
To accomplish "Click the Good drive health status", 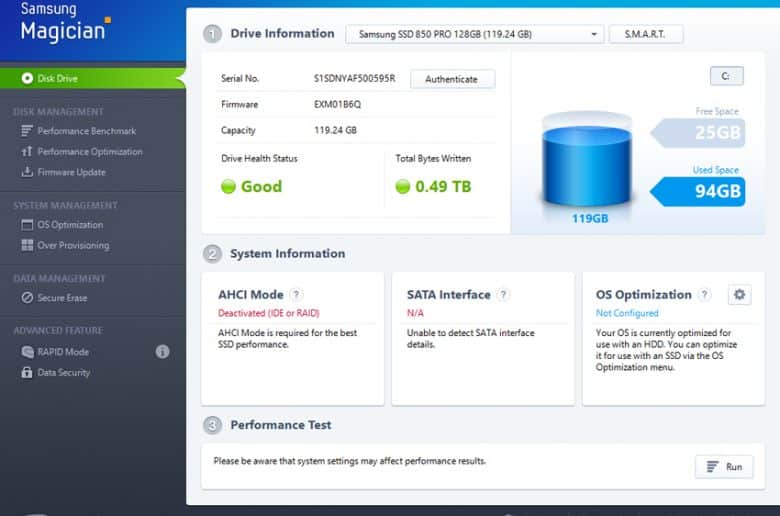I will 252,187.
